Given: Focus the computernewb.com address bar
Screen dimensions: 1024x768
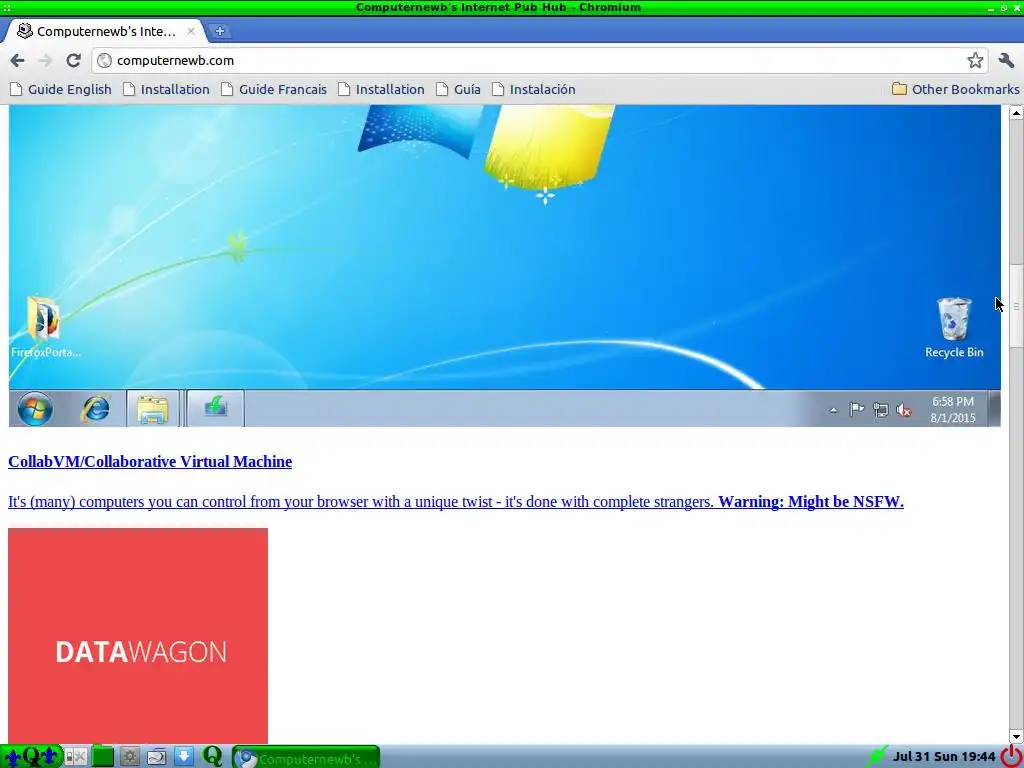Looking at the screenshot, I should click(x=529, y=61).
